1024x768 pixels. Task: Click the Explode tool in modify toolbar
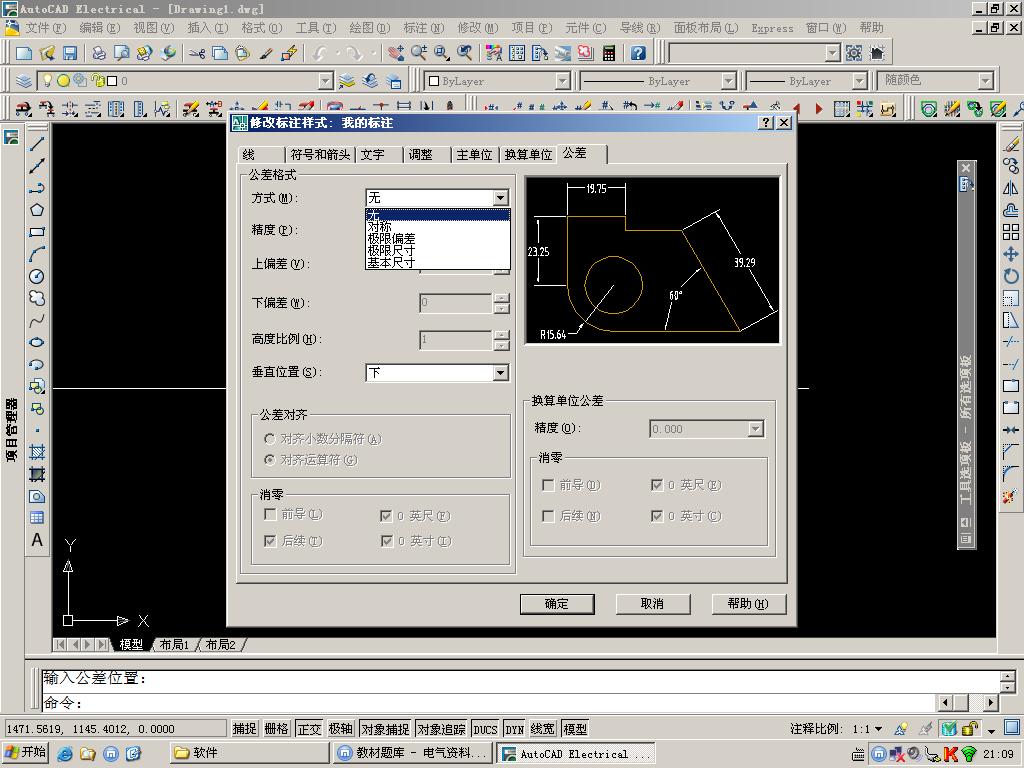(1011, 496)
